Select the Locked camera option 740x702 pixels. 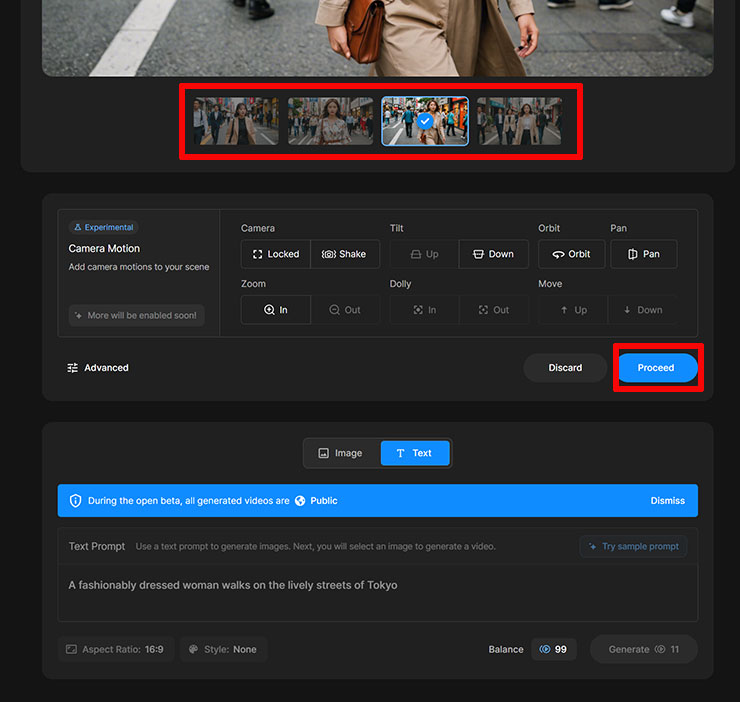pyautogui.click(x=275, y=254)
